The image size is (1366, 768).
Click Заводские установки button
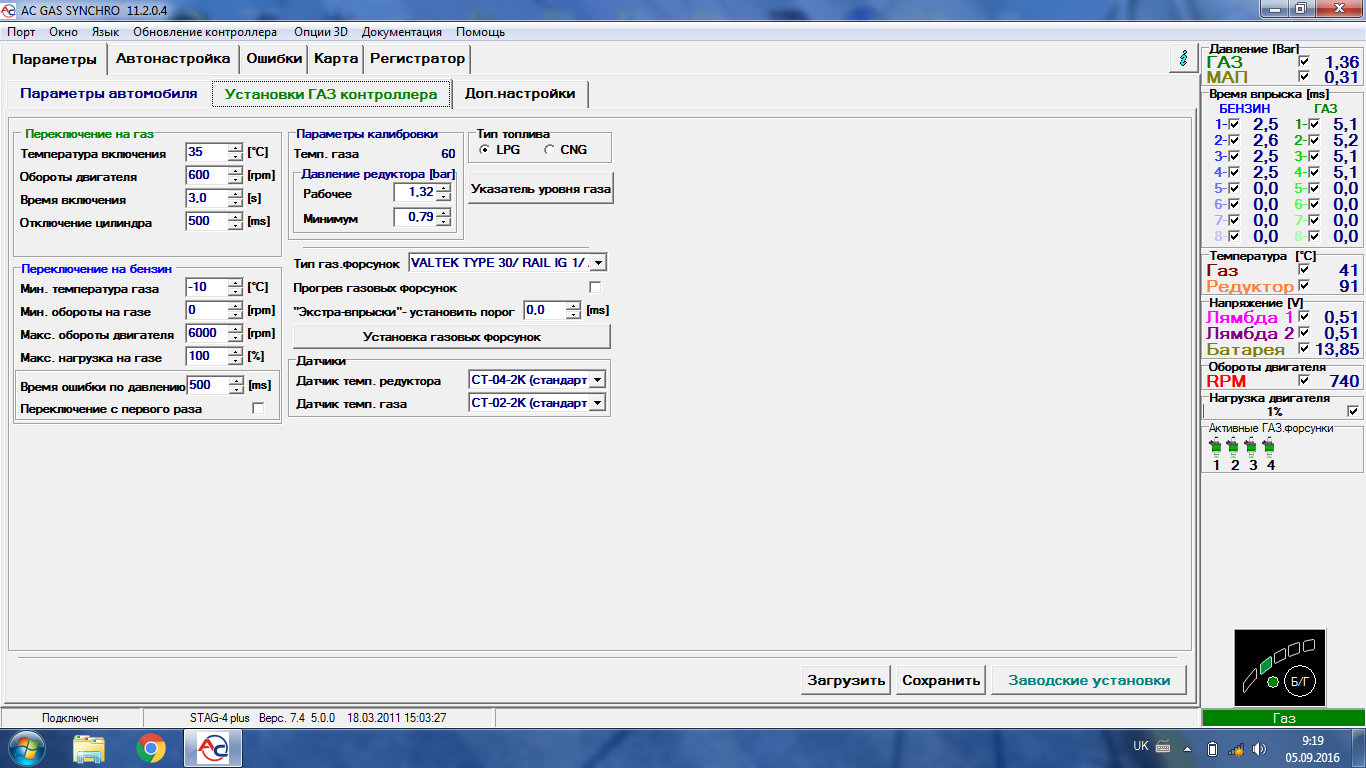click(1089, 680)
